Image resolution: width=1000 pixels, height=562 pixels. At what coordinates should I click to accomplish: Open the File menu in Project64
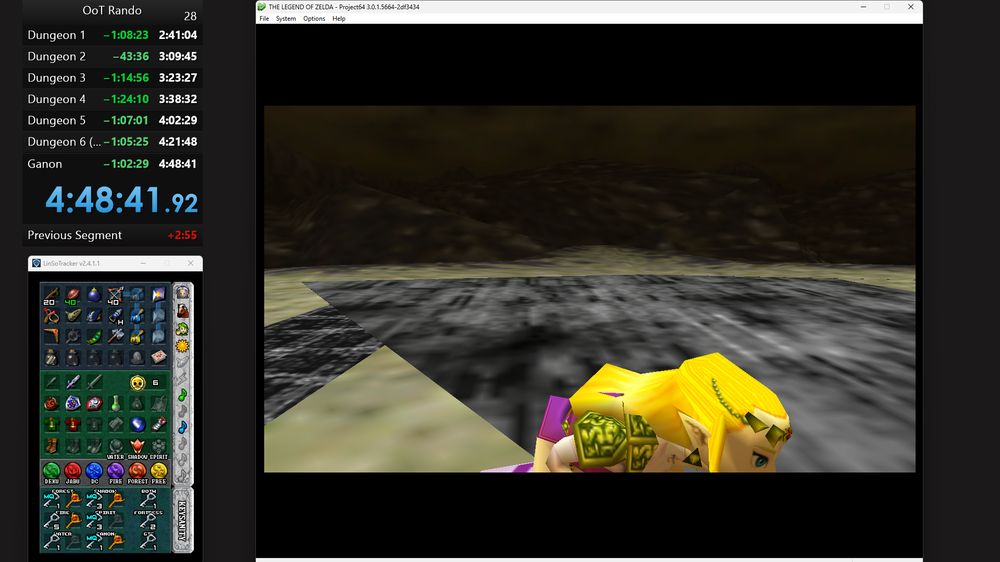pos(264,18)
